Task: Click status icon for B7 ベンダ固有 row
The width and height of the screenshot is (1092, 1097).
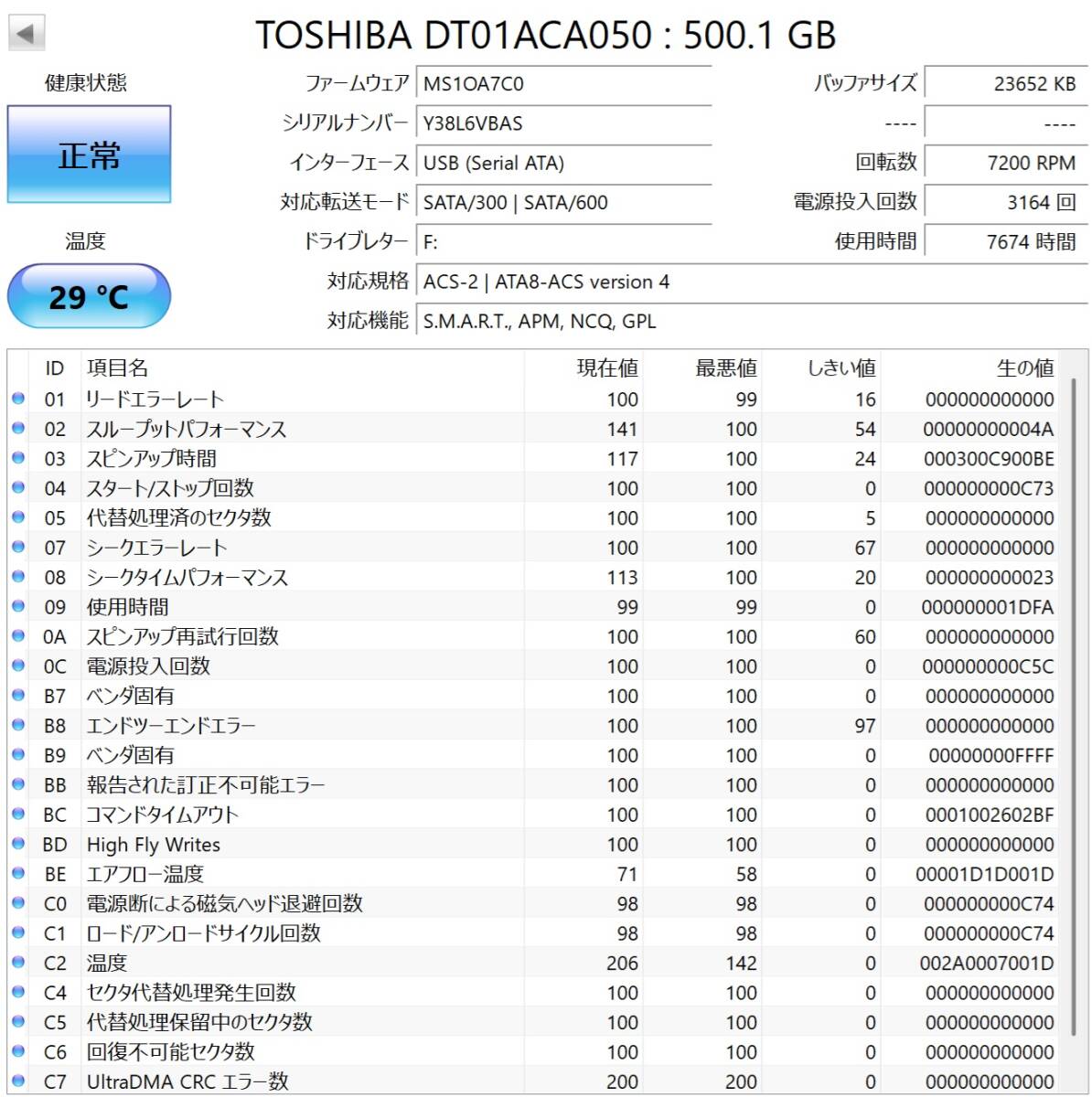Action: click(17, 696)
